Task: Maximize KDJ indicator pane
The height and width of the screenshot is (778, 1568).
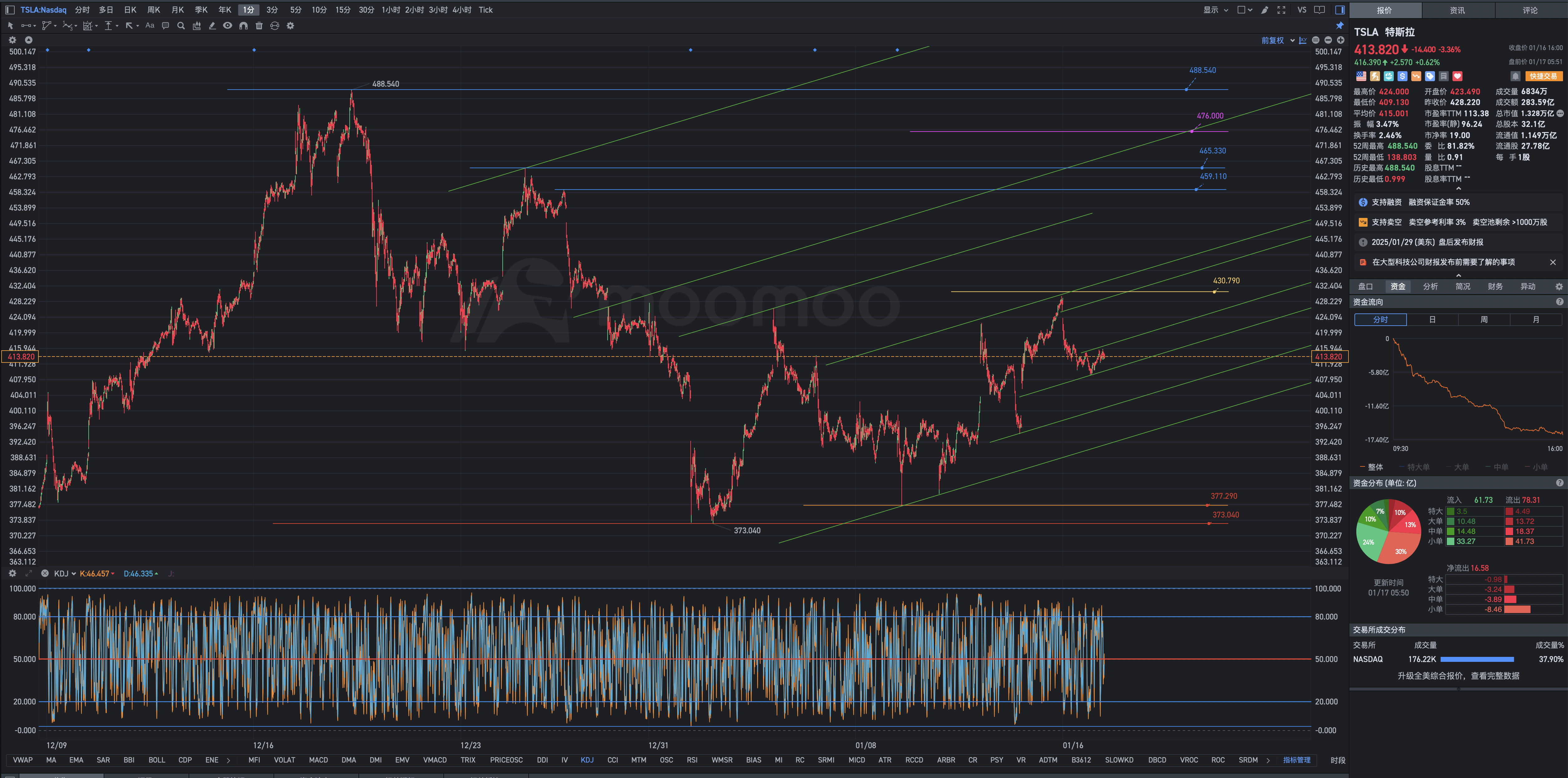Action: [28, 574]
